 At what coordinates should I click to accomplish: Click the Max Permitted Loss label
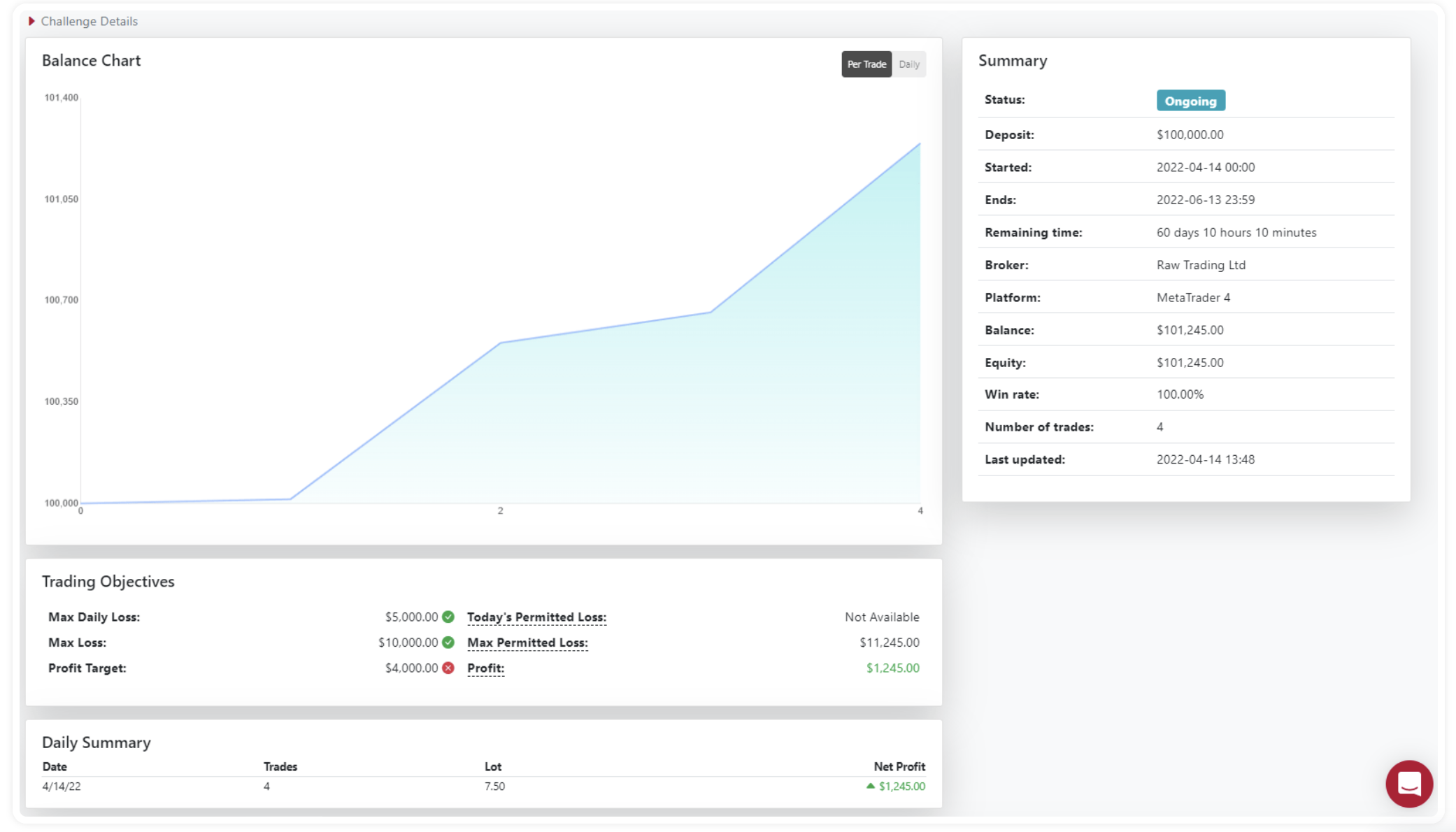(x=527, y=643)
